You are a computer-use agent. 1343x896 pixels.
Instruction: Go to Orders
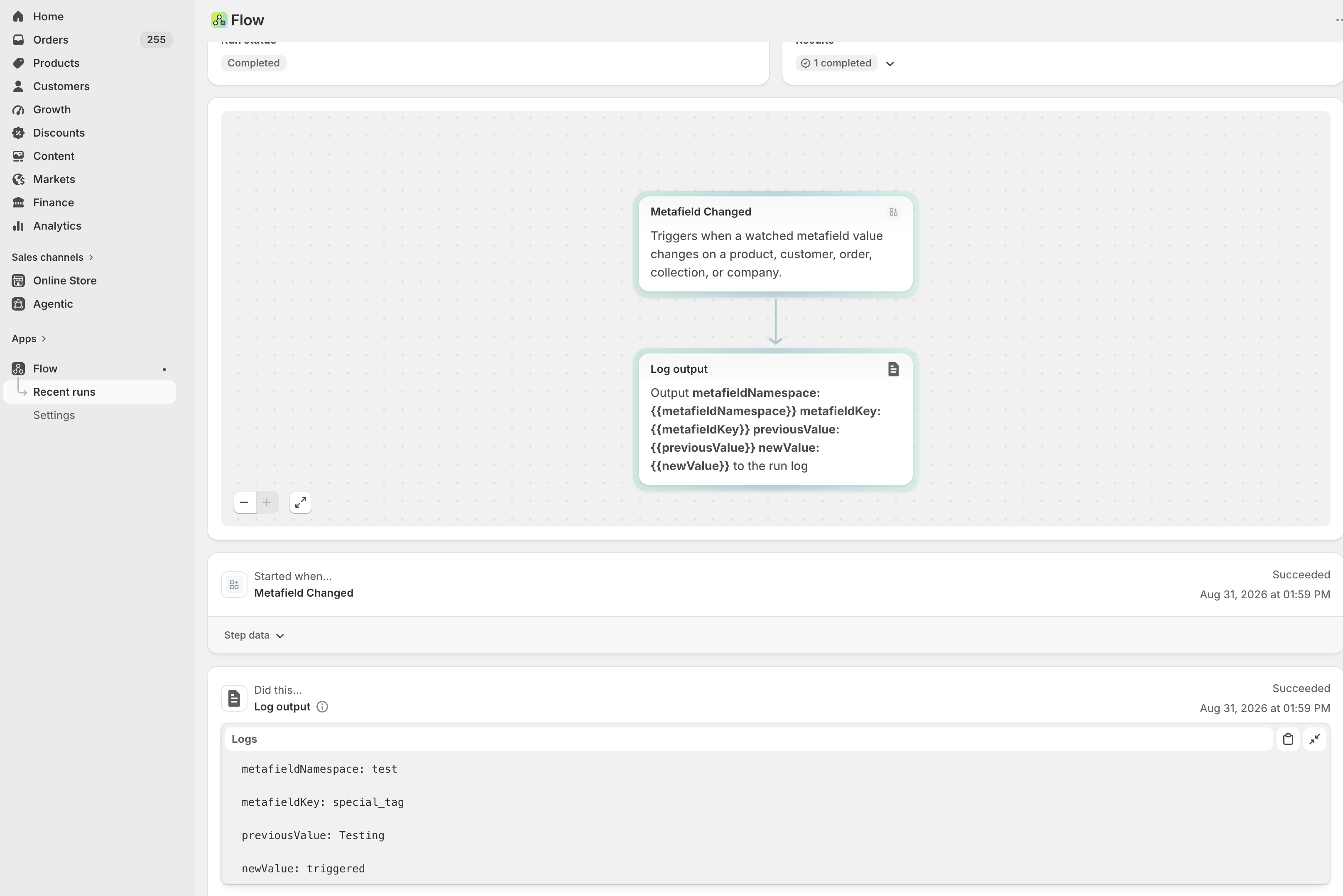click(x=51, y=40)
